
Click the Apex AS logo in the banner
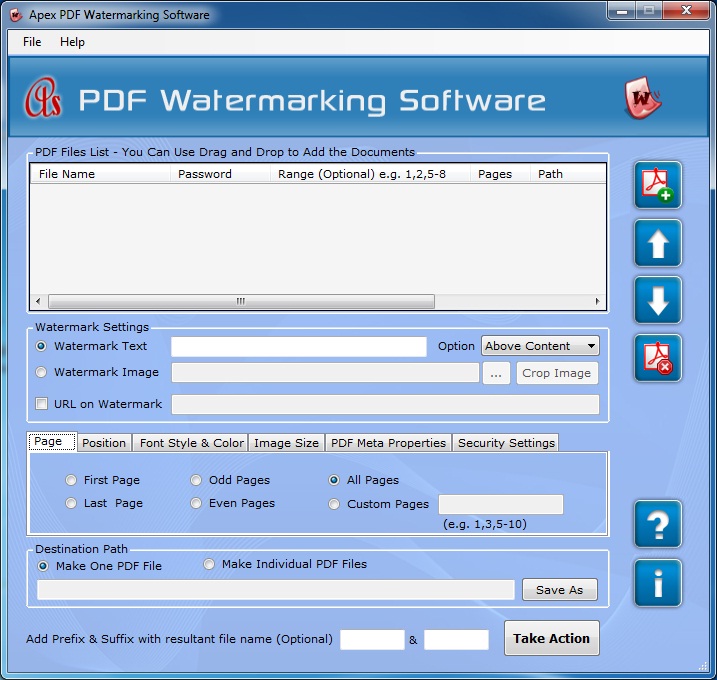43,97
